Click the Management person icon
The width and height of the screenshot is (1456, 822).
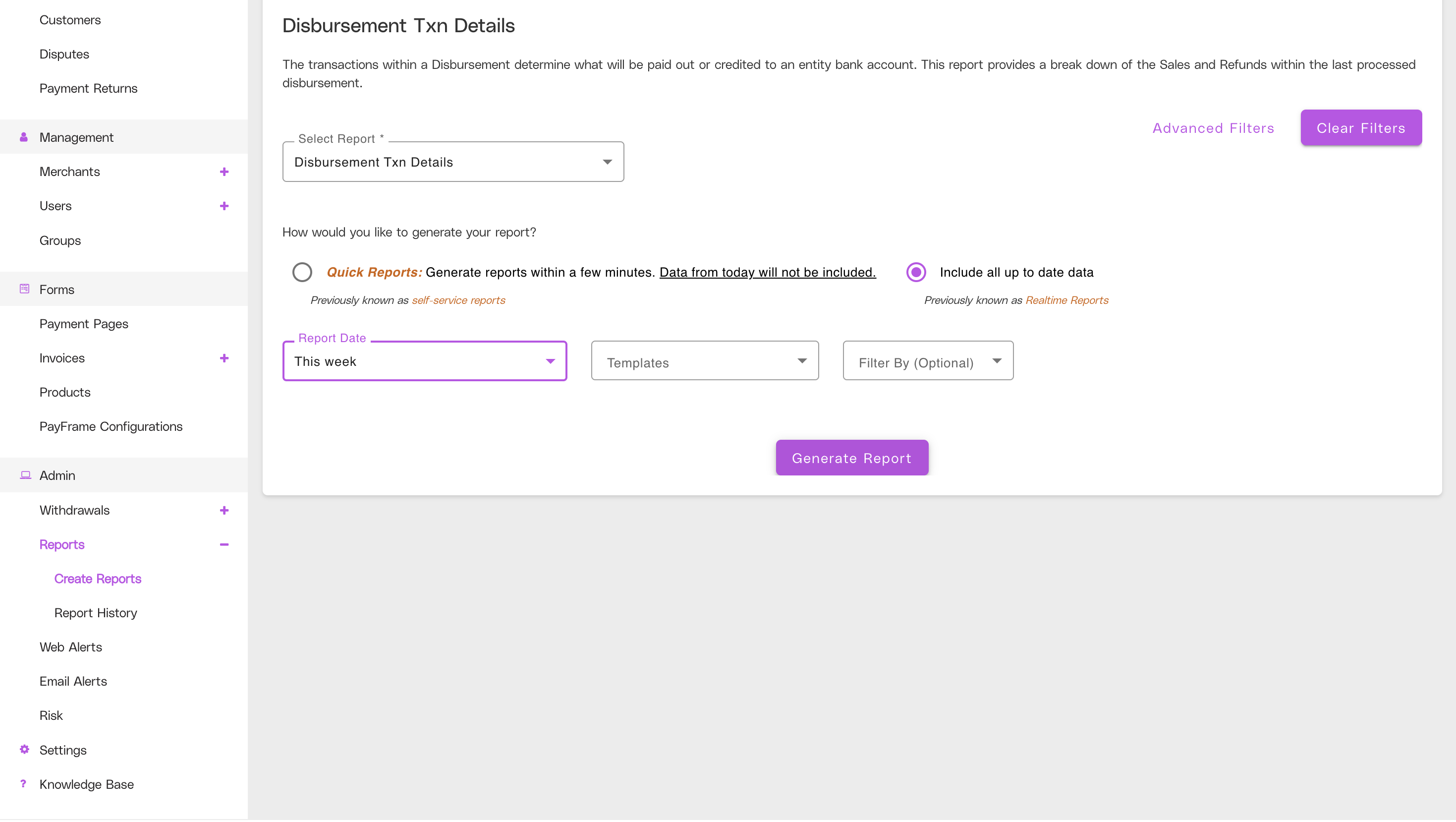[24, 137]
